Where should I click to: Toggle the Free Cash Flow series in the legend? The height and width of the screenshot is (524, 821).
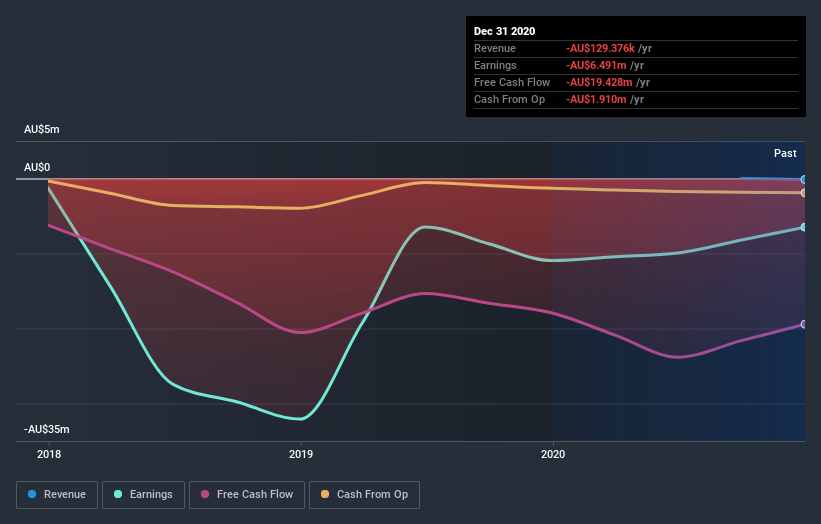(247, 495)
